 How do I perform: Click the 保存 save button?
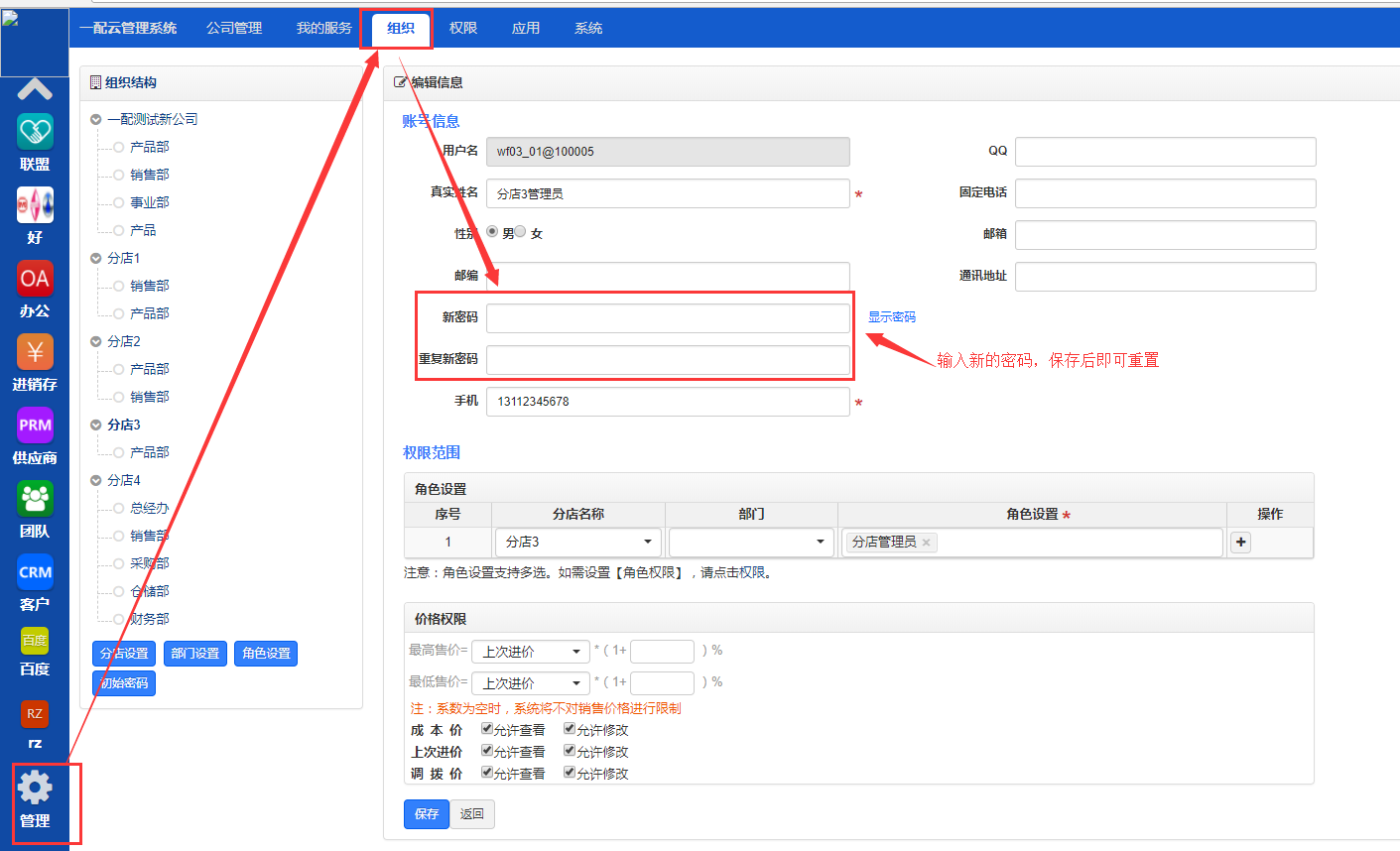click(427, 814)
